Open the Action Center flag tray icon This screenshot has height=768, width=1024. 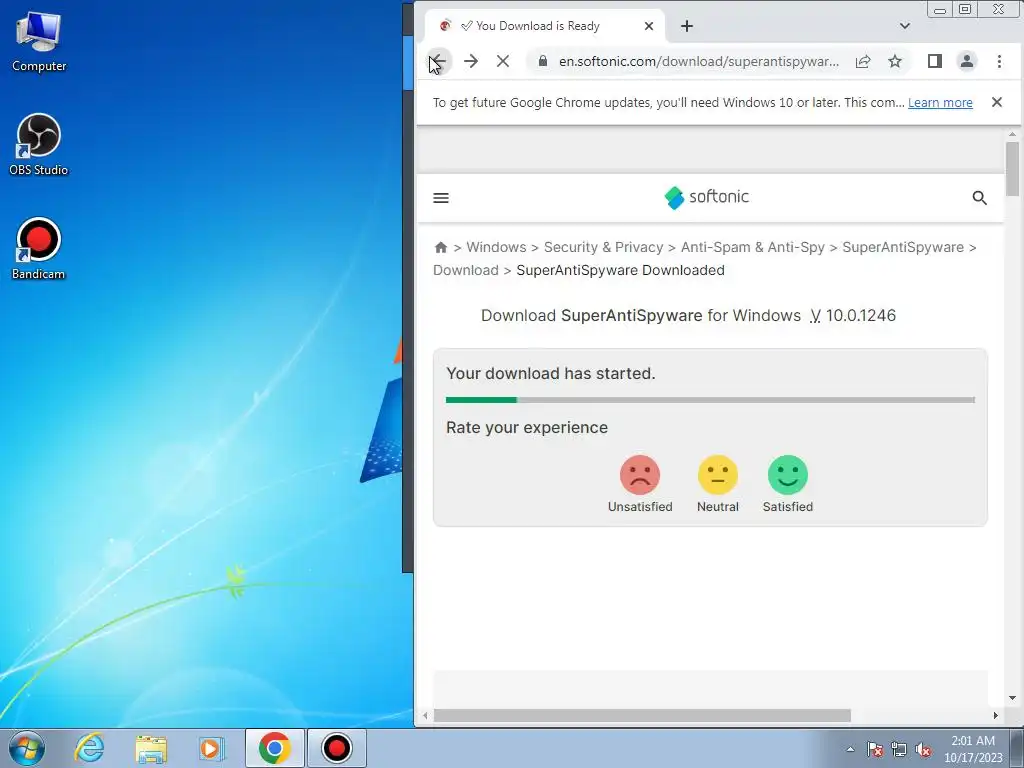[x=874, y=749]
